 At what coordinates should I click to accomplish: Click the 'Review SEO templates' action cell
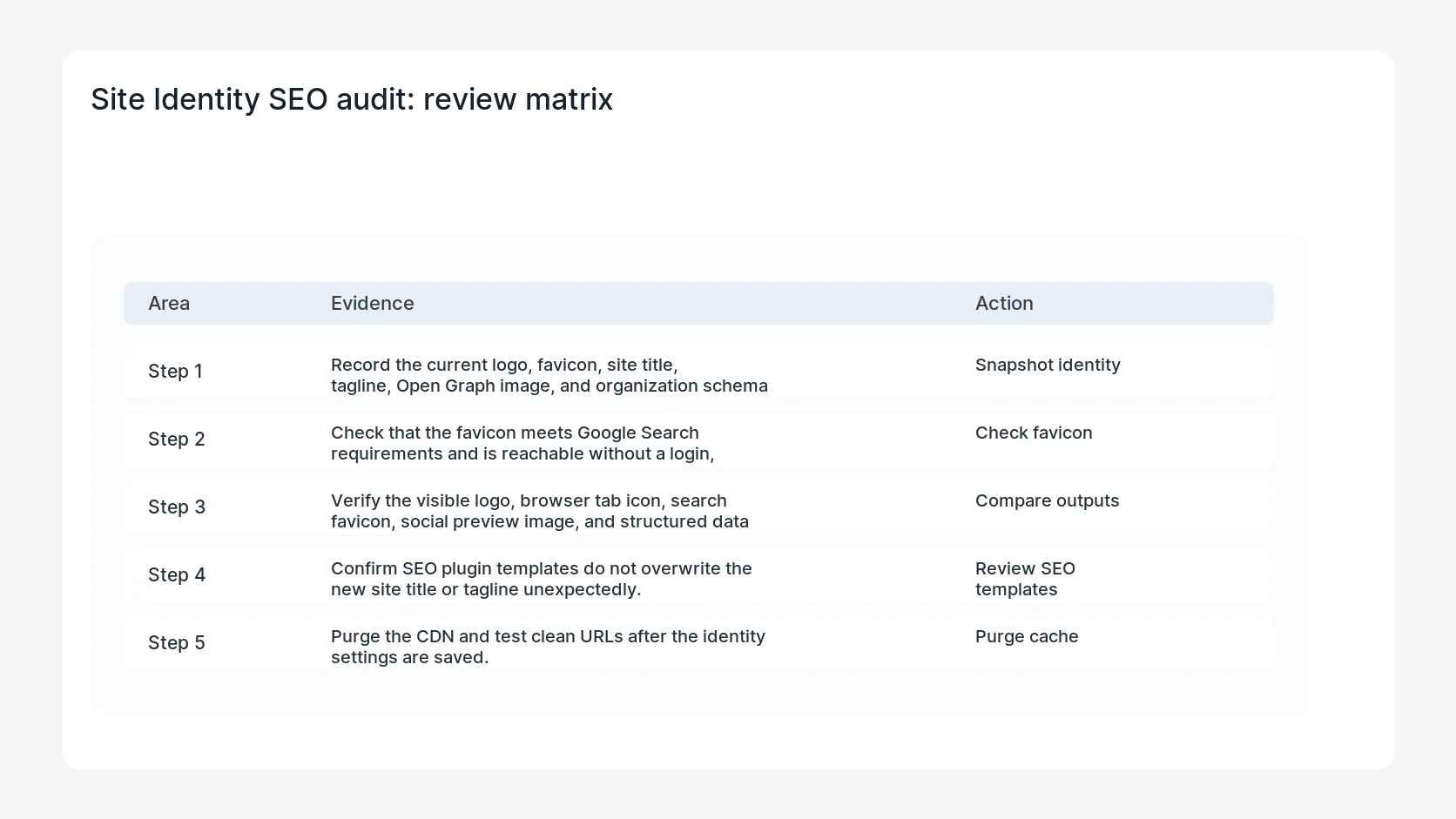click(x=1025, y=579)
